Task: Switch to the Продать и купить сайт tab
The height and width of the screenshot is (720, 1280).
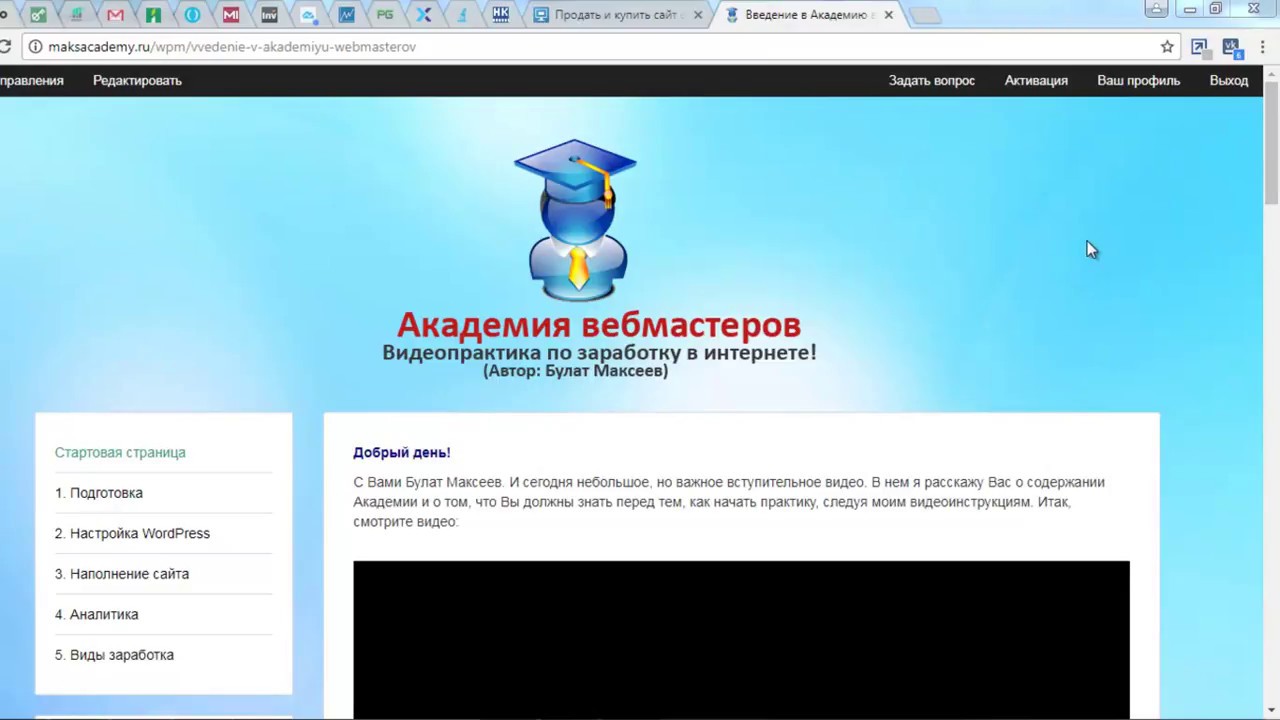Action: coord(617,15)
